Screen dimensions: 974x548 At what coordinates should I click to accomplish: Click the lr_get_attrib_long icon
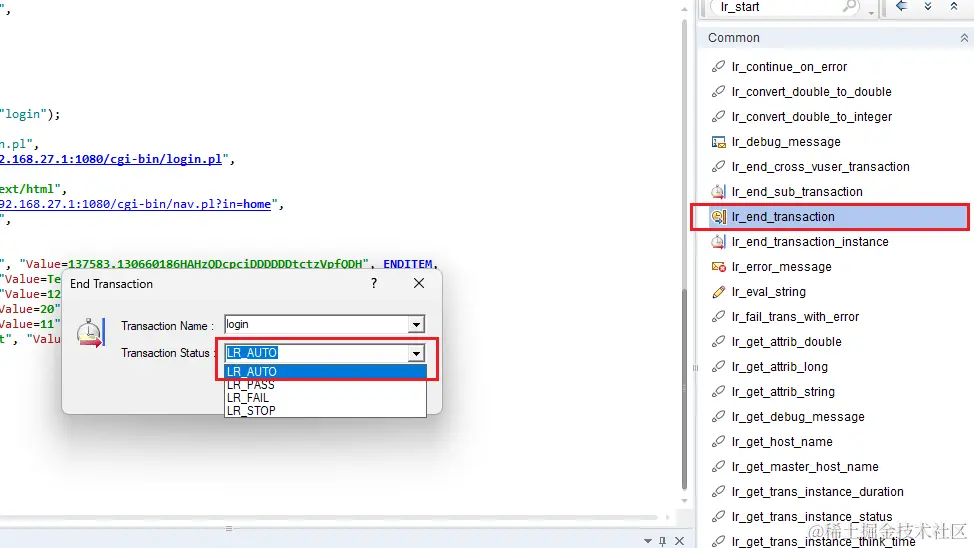pyautogui.click(x=718, y=367)
